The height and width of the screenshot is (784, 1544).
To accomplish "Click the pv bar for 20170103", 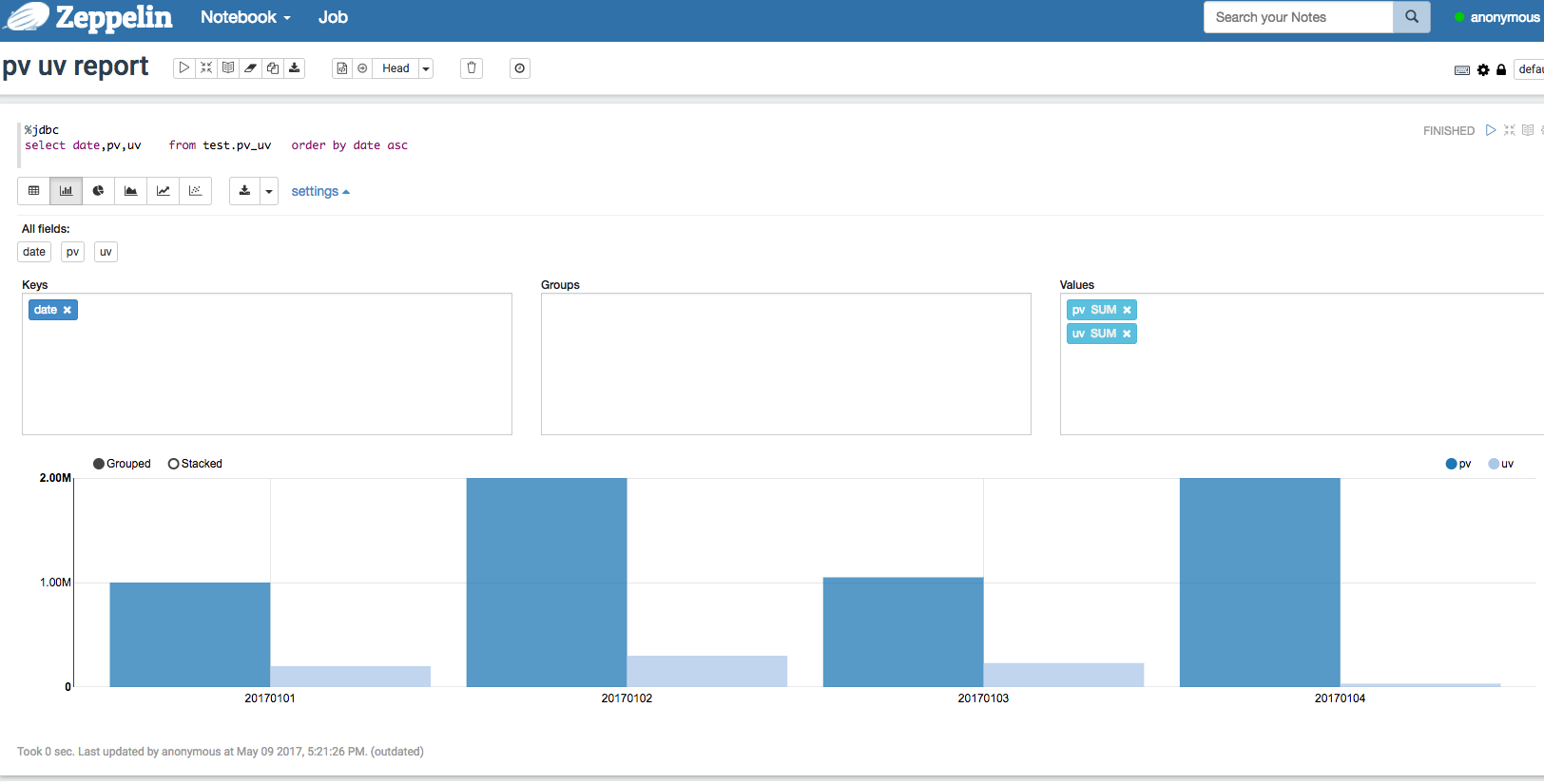I will [x=903, y=632].
